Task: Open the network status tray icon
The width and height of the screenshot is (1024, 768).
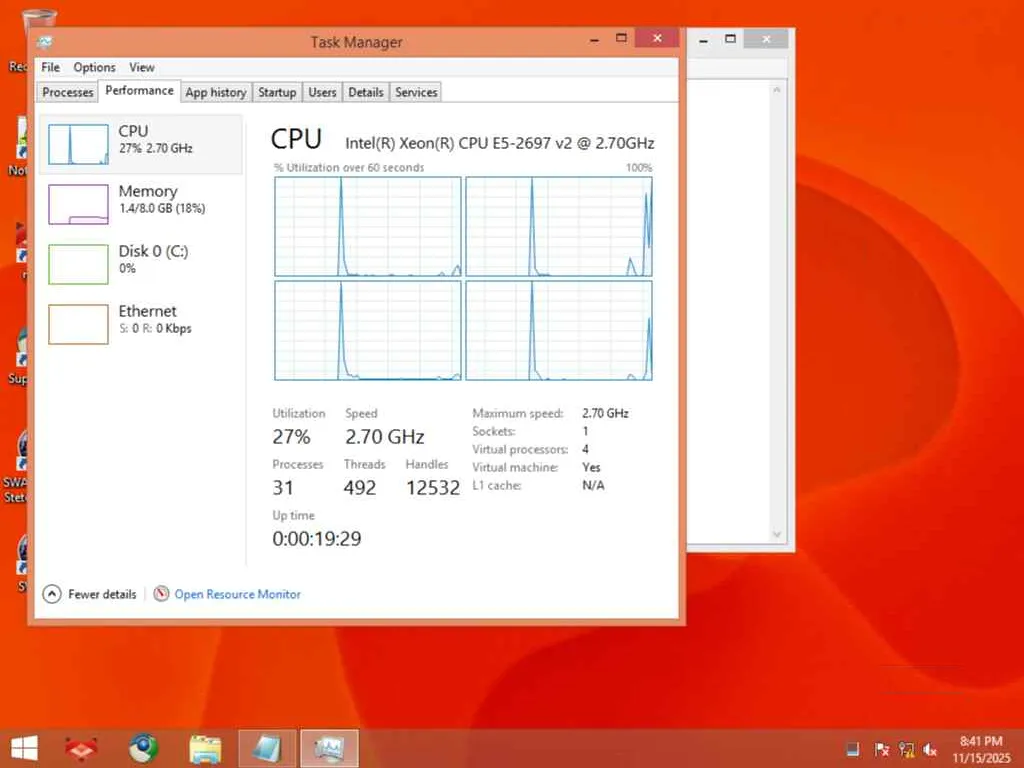Action: point(906,750)
